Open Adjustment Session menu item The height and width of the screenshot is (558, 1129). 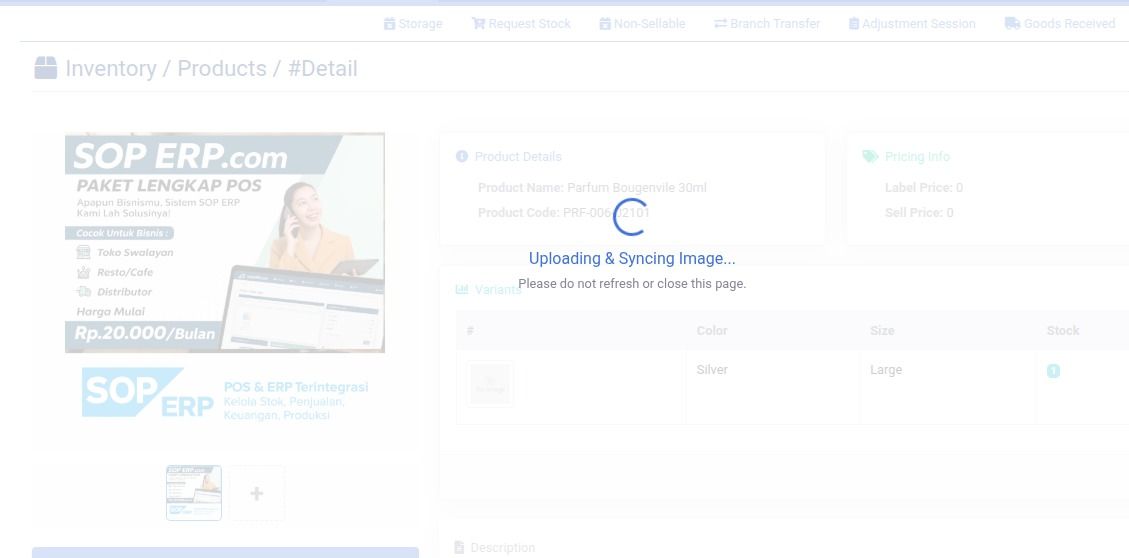point(912,24)
